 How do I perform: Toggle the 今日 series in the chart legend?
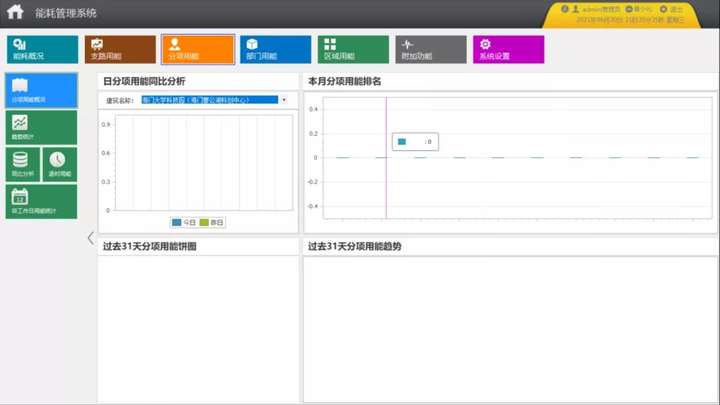coord(184,222)
